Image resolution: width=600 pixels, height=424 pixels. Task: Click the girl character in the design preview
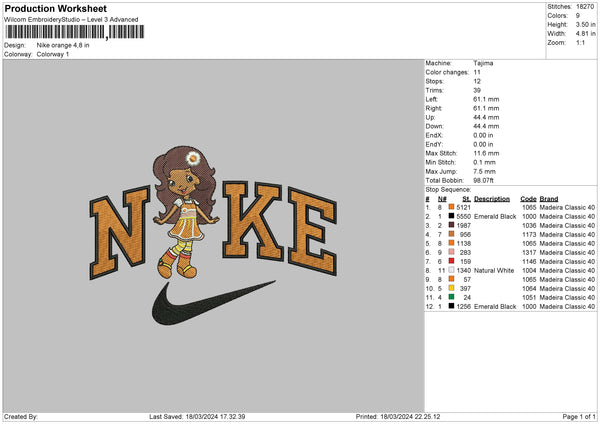[x=185, y=211]
